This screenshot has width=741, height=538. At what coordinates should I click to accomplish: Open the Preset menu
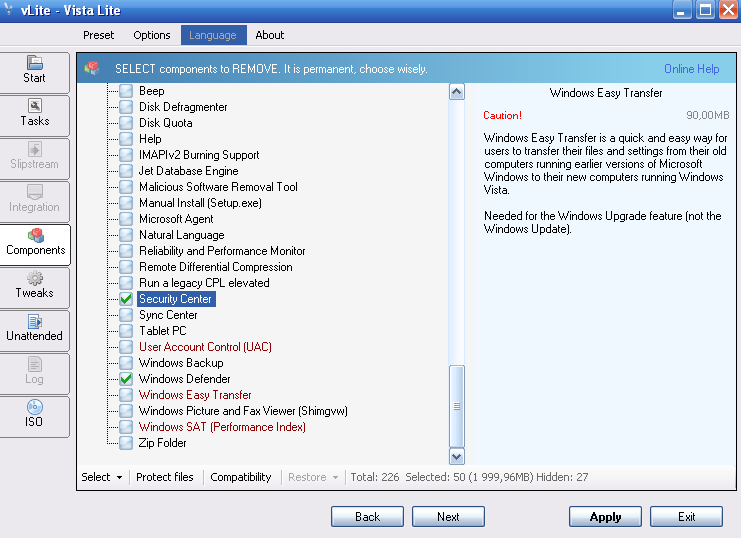tap(98, 35)
